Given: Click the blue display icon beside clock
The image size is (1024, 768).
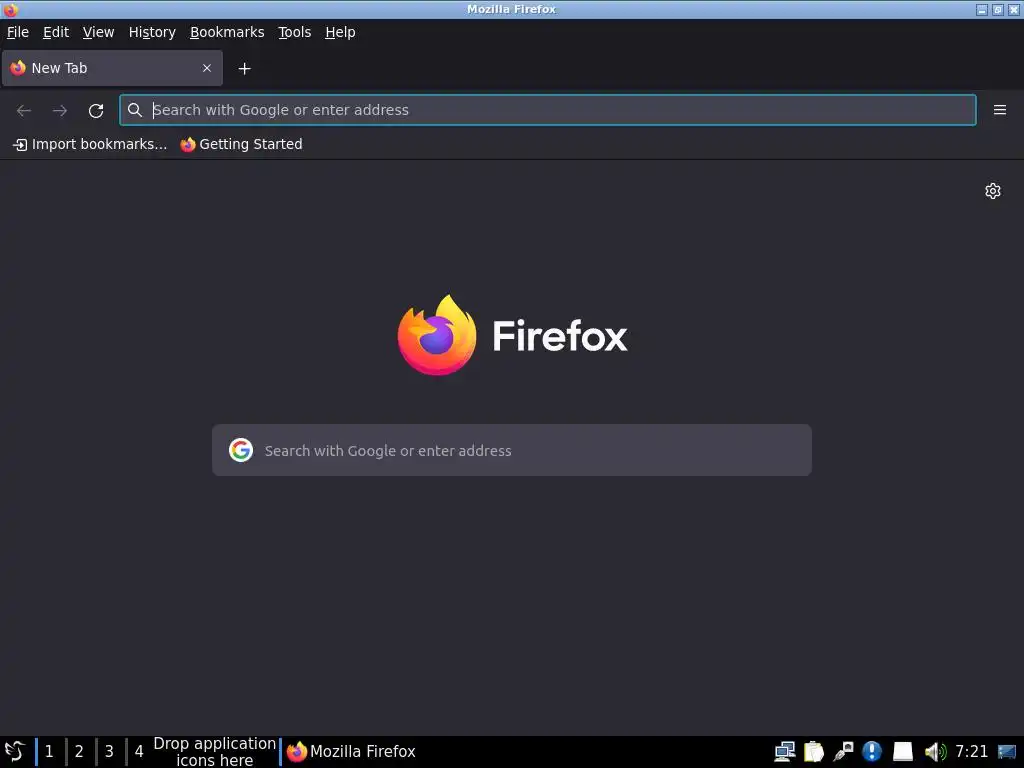Looking at the screenshot, I should point(1007,752).
